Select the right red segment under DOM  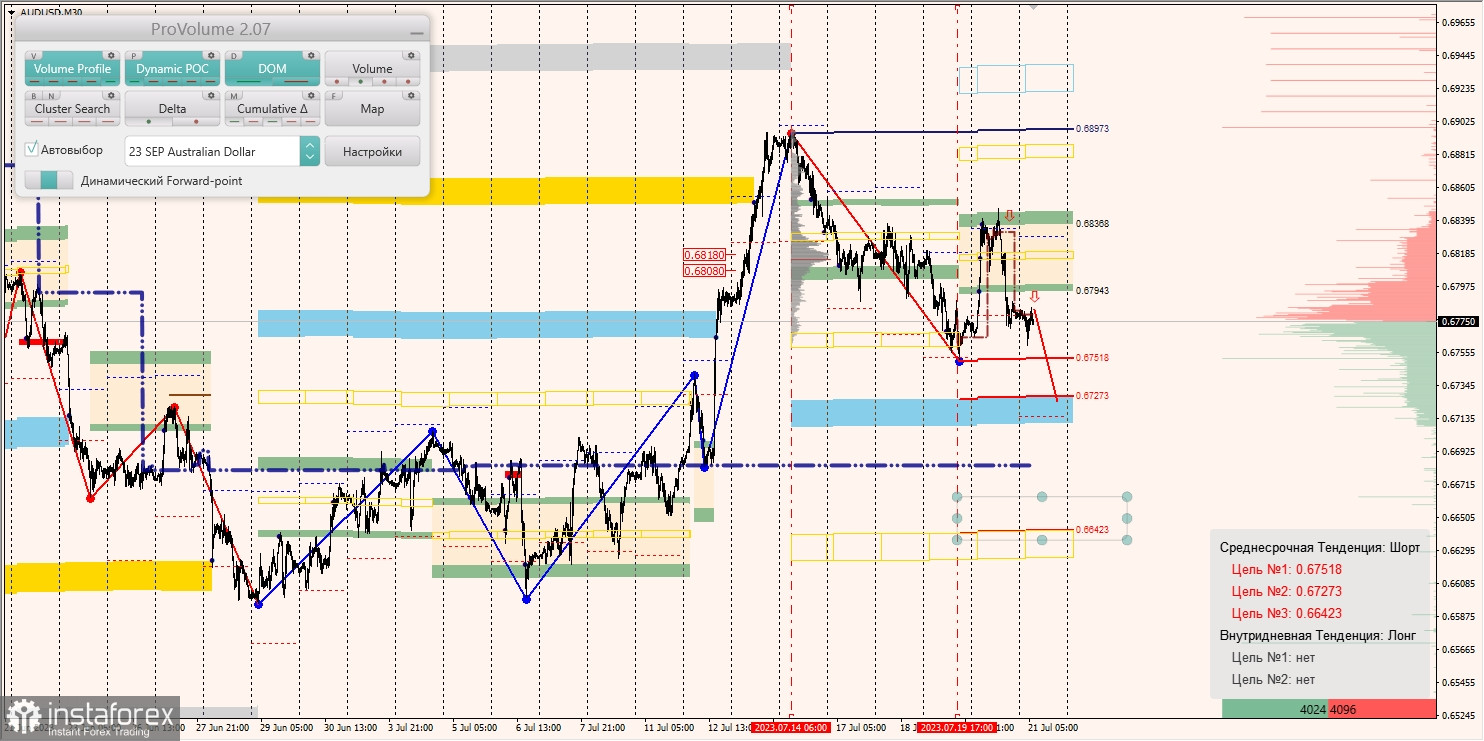pos(296,82)
